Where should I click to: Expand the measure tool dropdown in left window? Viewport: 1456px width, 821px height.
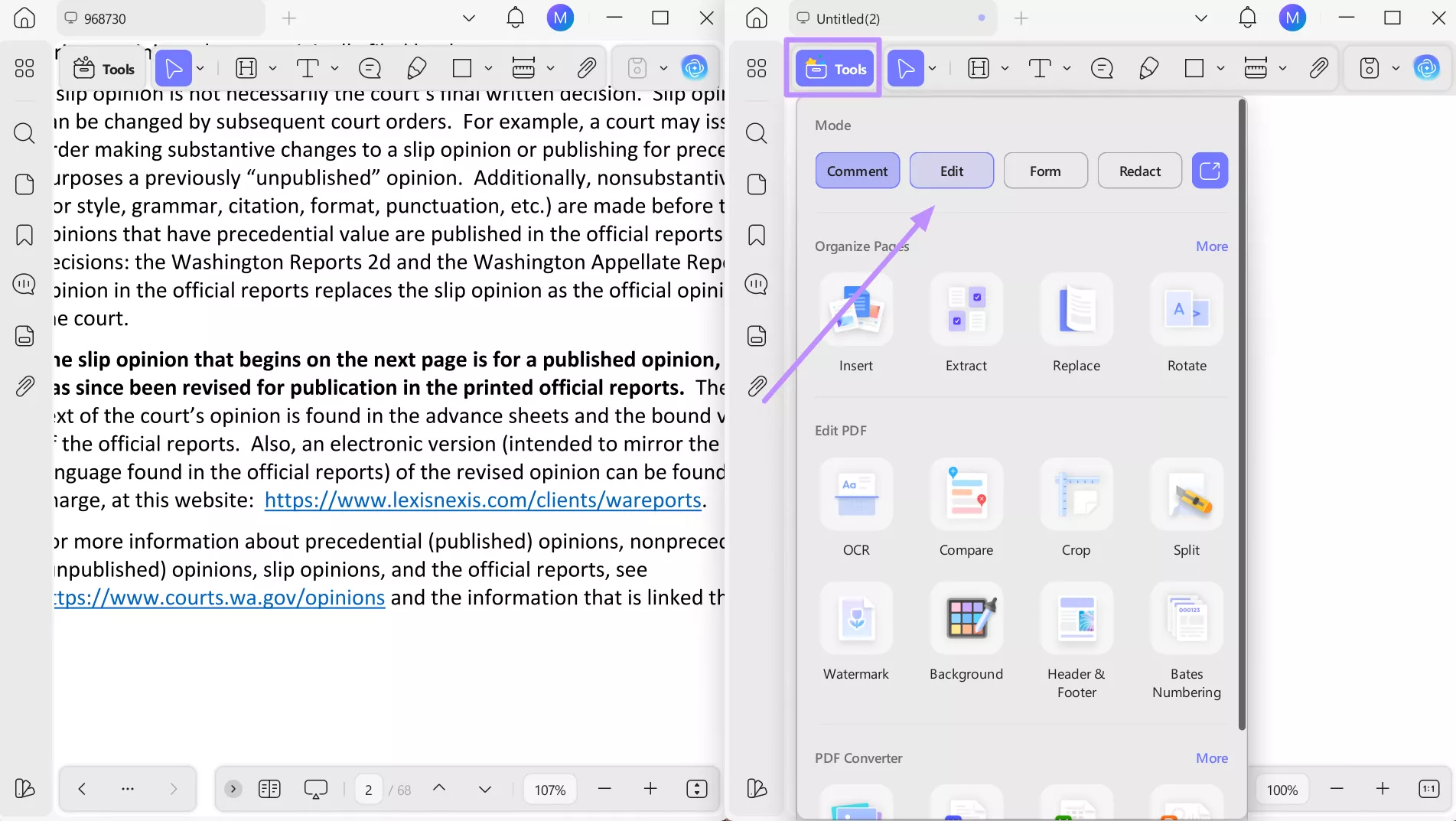tap(551, 68)
